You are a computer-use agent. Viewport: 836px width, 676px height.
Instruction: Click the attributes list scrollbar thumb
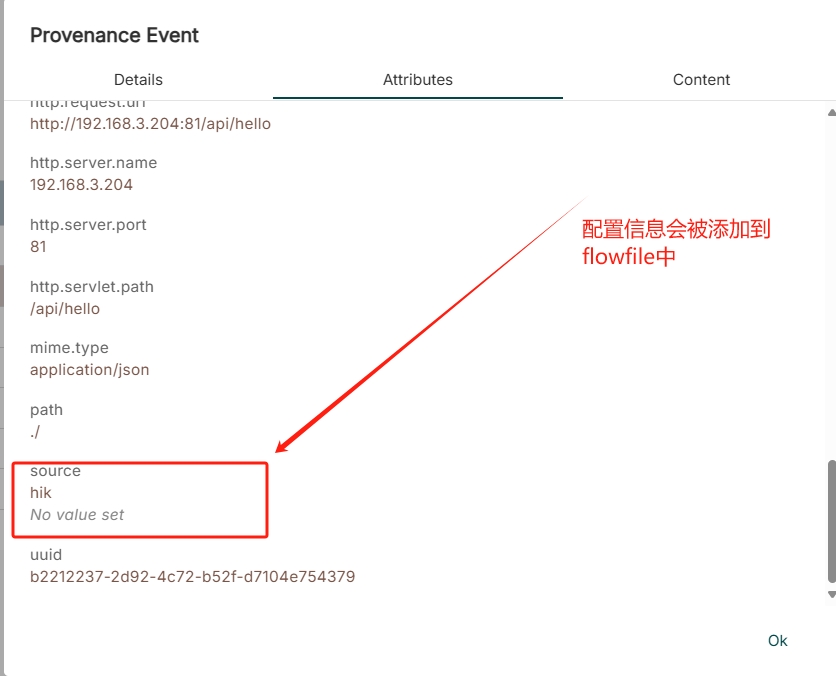[x=831, y=520]
